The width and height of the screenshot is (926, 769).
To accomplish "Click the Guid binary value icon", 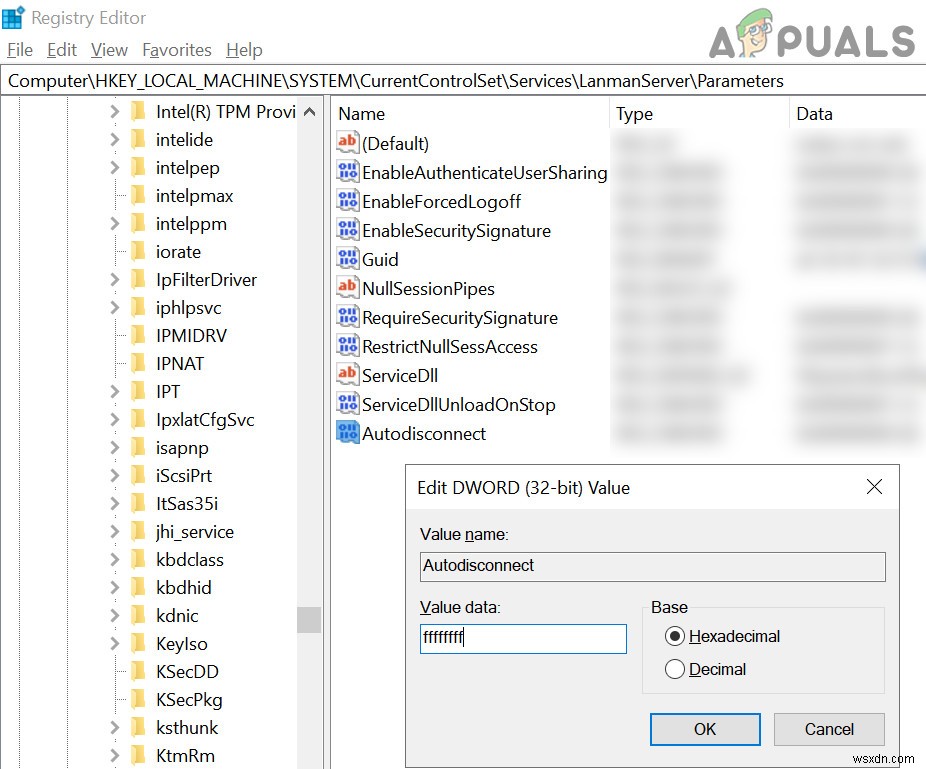I will click(x=347, y=259).
